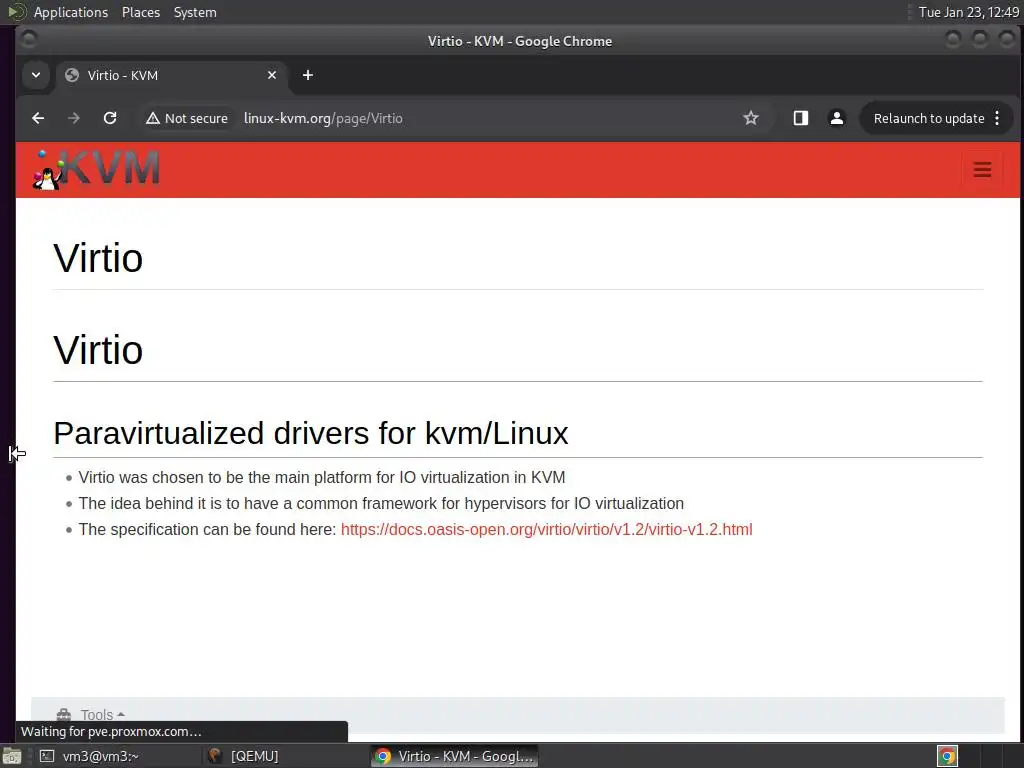1024x768 pixels.
Task: Click the Paravirtualized drivers for kvm/Linux heading
Action: tap(311, 433)
